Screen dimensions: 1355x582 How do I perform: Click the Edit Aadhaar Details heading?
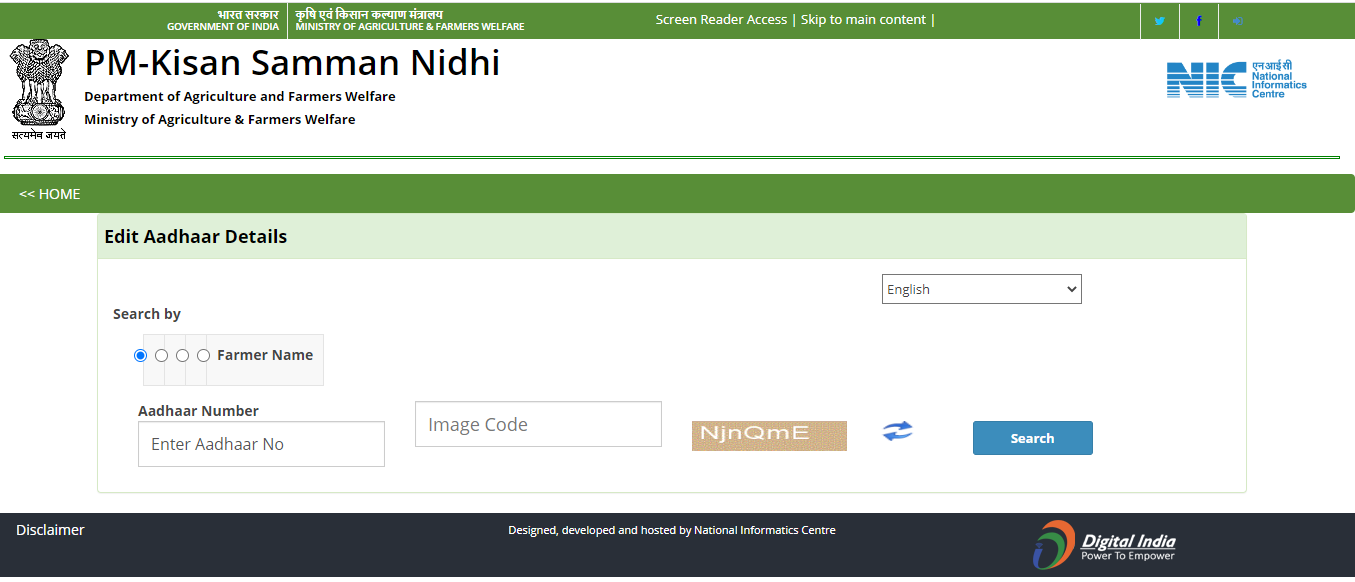click(196, 237)
